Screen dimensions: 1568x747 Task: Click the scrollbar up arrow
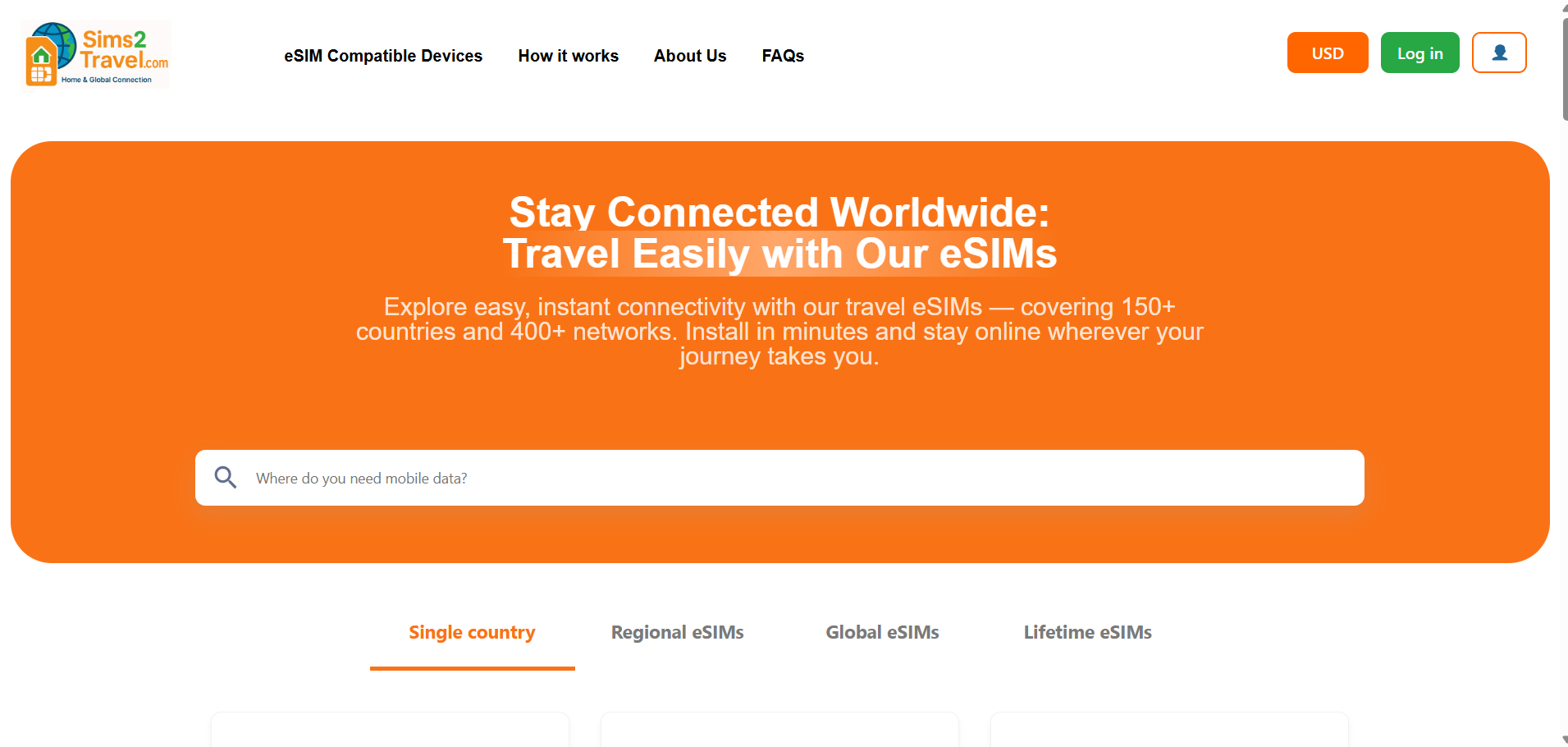[x=1564, y=7]
